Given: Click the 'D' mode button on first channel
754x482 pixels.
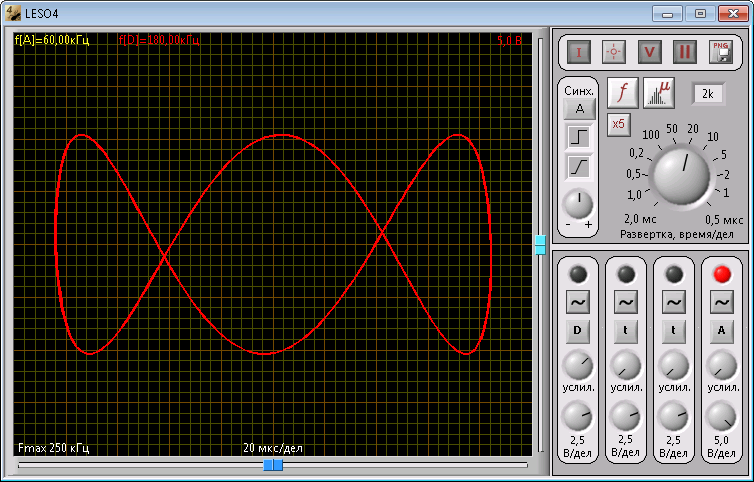Looking at the screenshot, I should point(577,331).
